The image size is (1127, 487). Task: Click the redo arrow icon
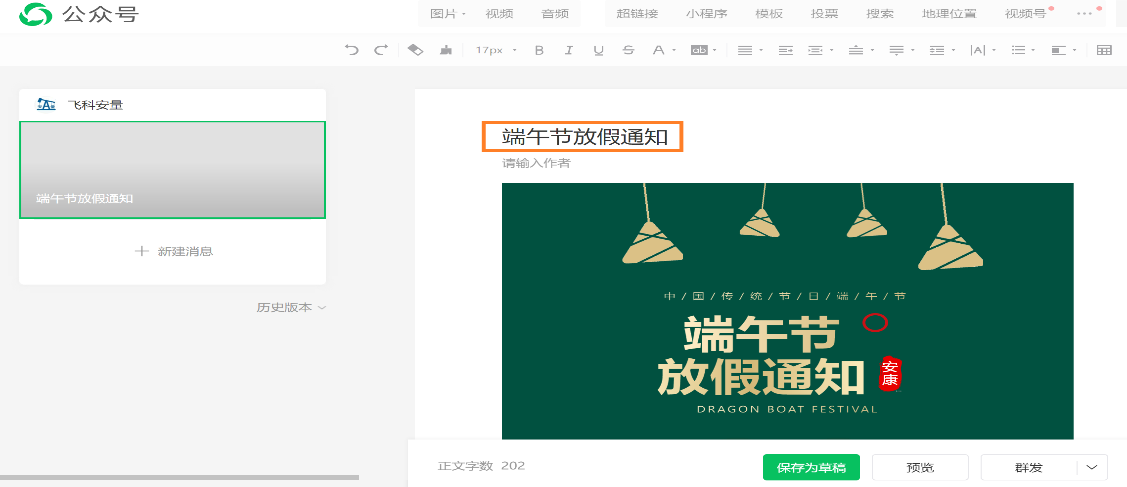pos(380,50)
